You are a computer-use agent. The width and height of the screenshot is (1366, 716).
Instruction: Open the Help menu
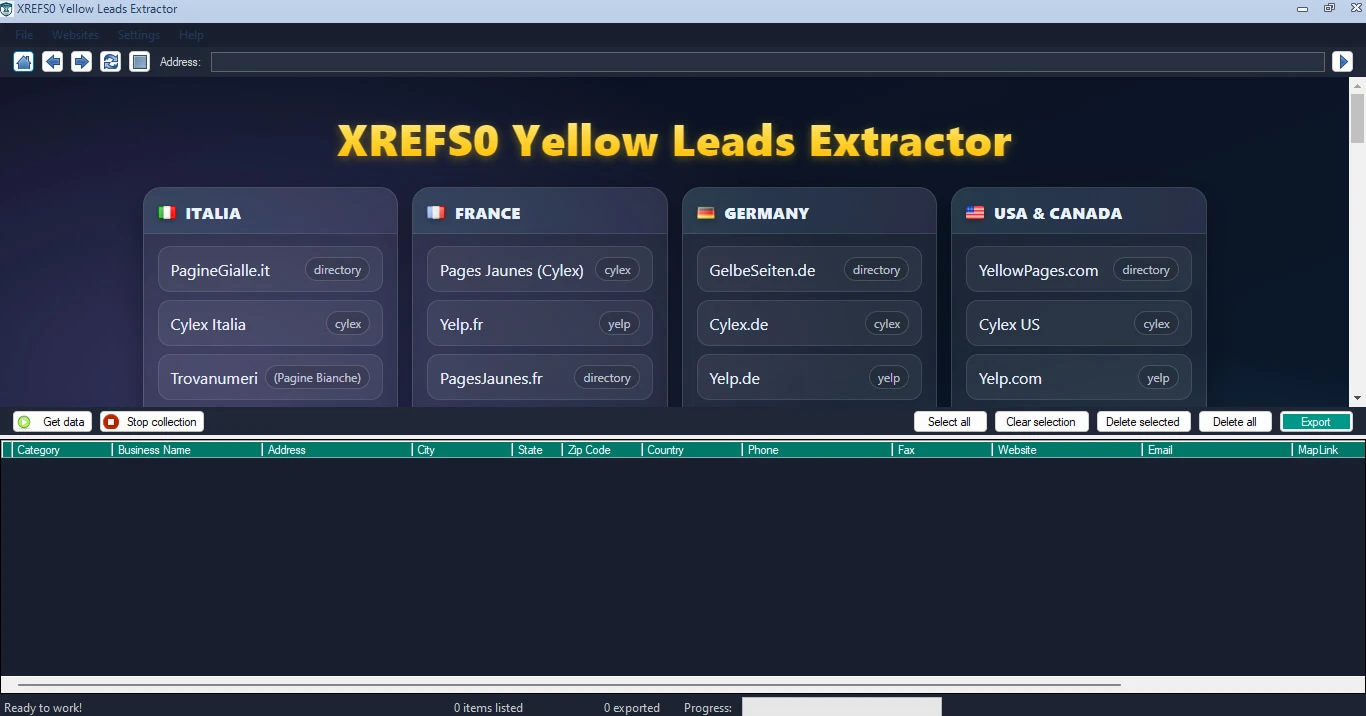(191, 35)
